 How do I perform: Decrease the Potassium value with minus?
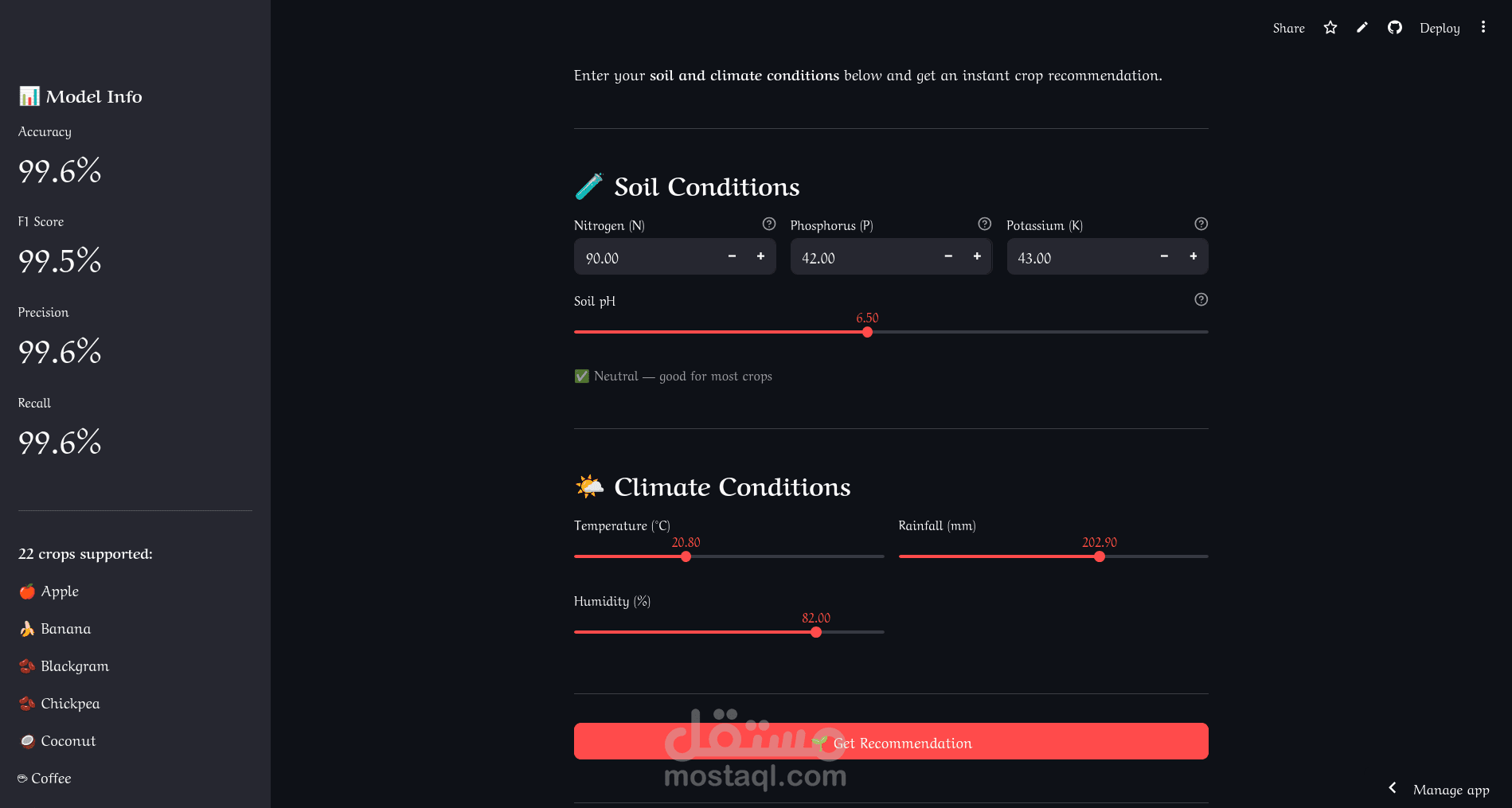pyautogui.click(x=1164, y=256)
